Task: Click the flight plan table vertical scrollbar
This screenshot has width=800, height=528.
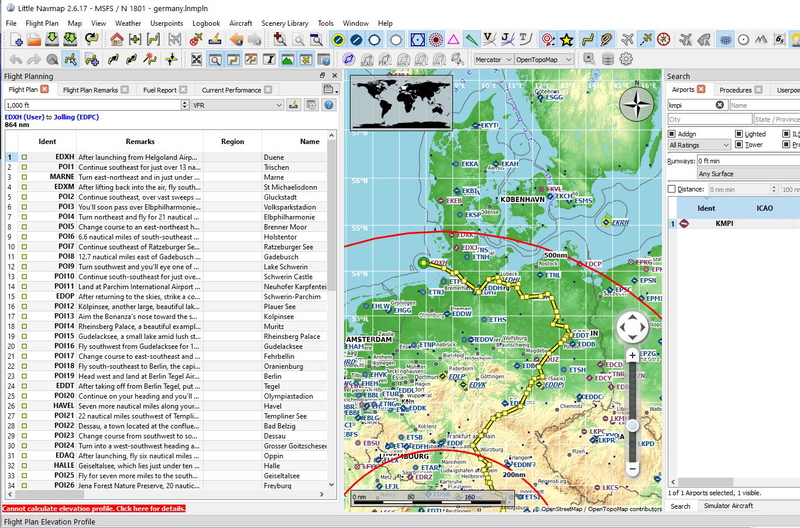Action: pos(332,310)
